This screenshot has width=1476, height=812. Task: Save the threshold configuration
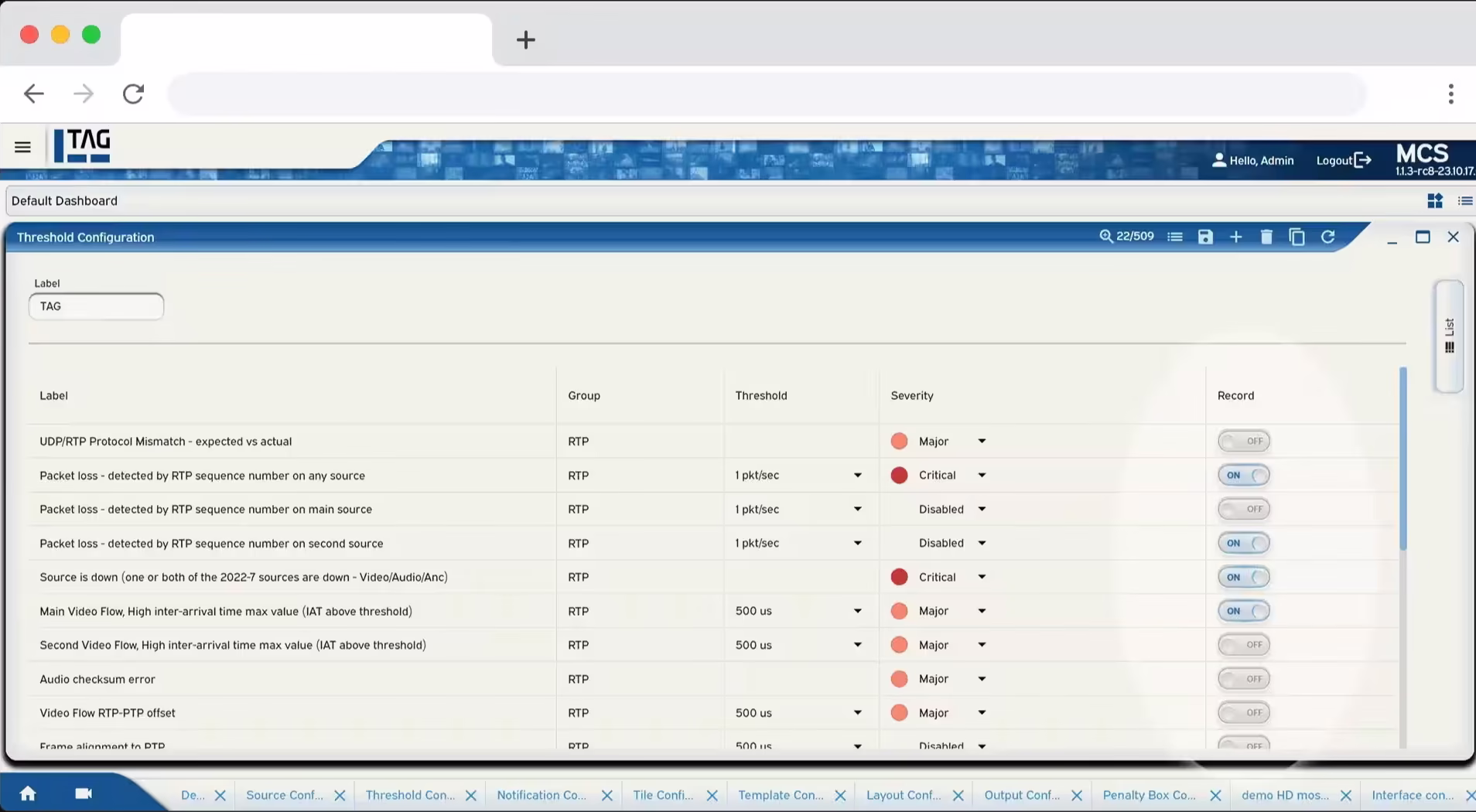(1204, 237)
